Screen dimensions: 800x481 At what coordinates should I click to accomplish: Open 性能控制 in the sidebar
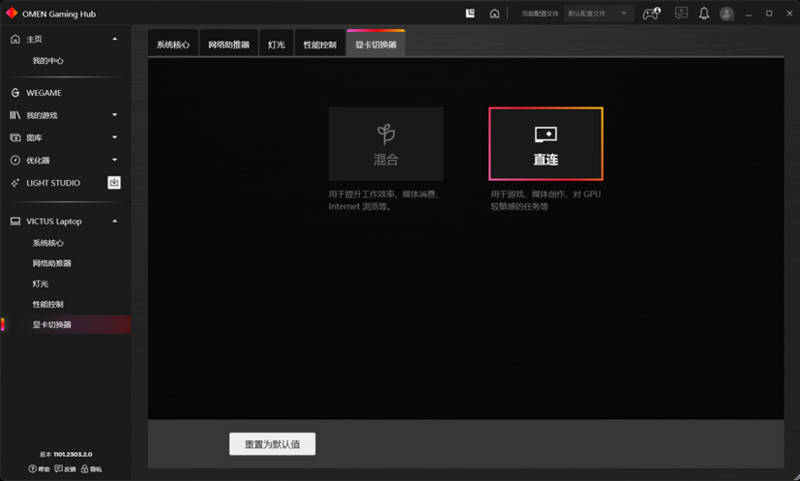coord(48,304)
